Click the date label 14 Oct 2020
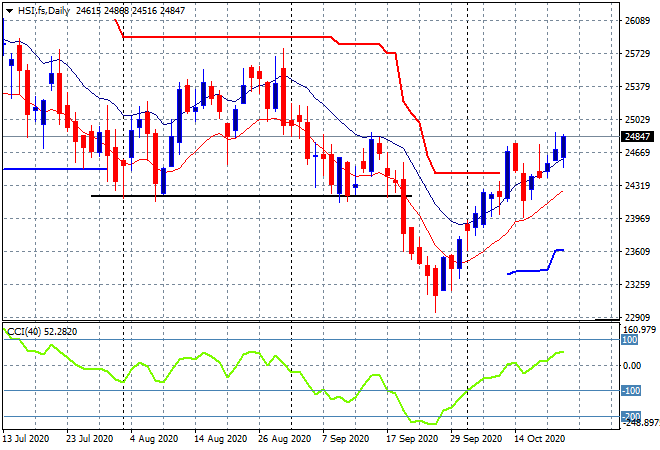 tap(540, 439)
